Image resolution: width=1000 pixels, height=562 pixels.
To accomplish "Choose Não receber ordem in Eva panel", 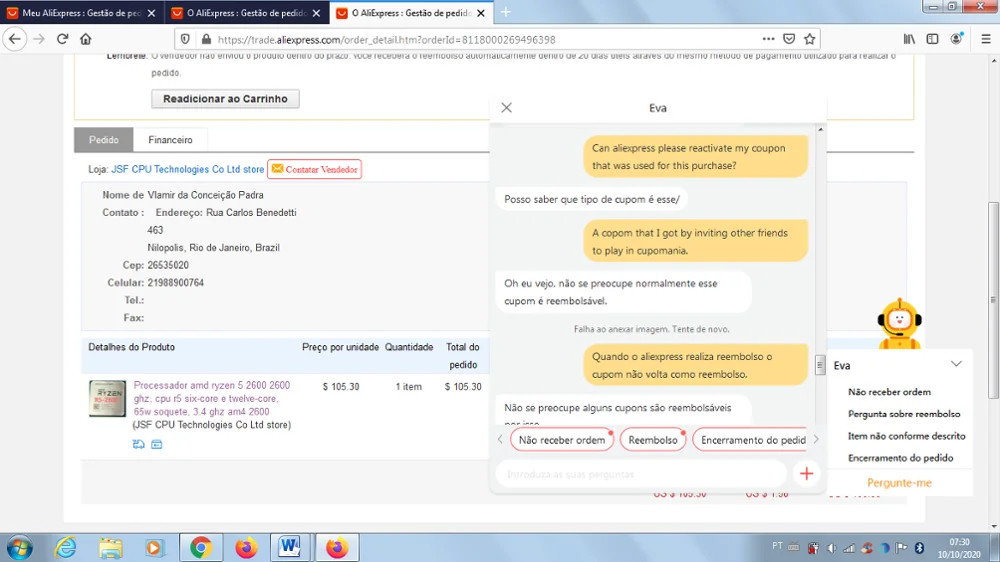I will pos(889,392).
